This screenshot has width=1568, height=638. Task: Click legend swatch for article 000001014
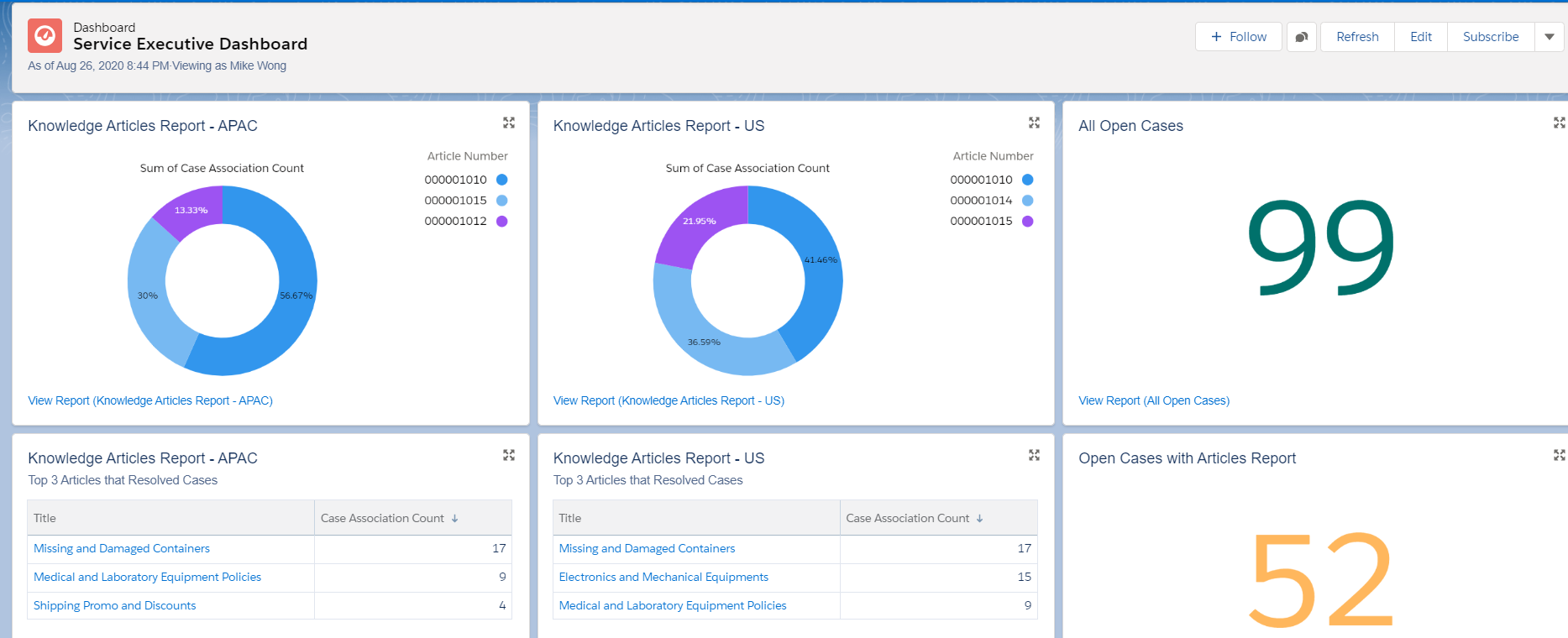(x=1027, y=201)
